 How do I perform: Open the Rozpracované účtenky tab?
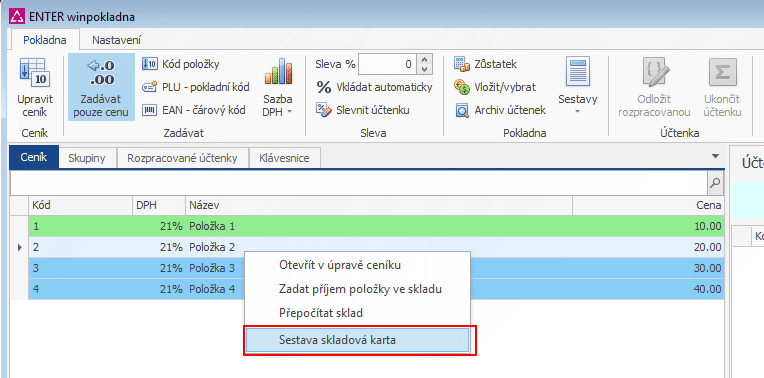coord(182,158)
